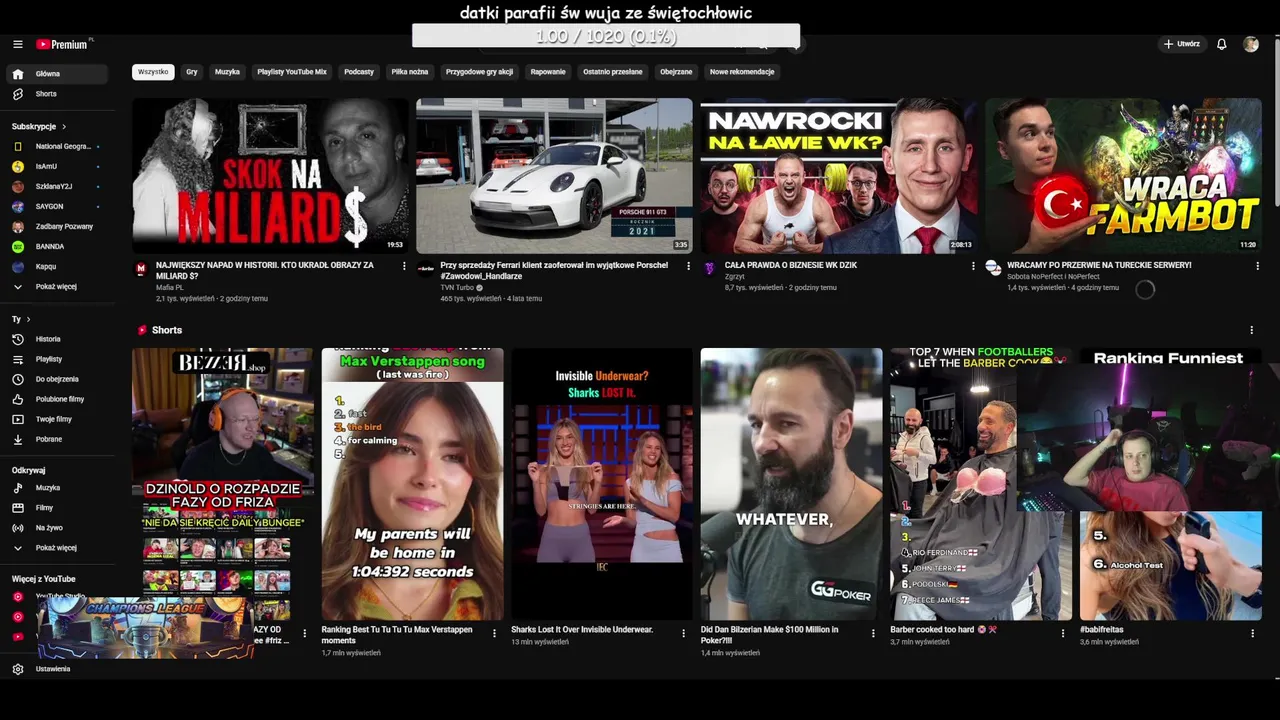This screenshot has width=1280, height=720.
Task: Open Playlisty in sidebar
Action: [57, 359]
